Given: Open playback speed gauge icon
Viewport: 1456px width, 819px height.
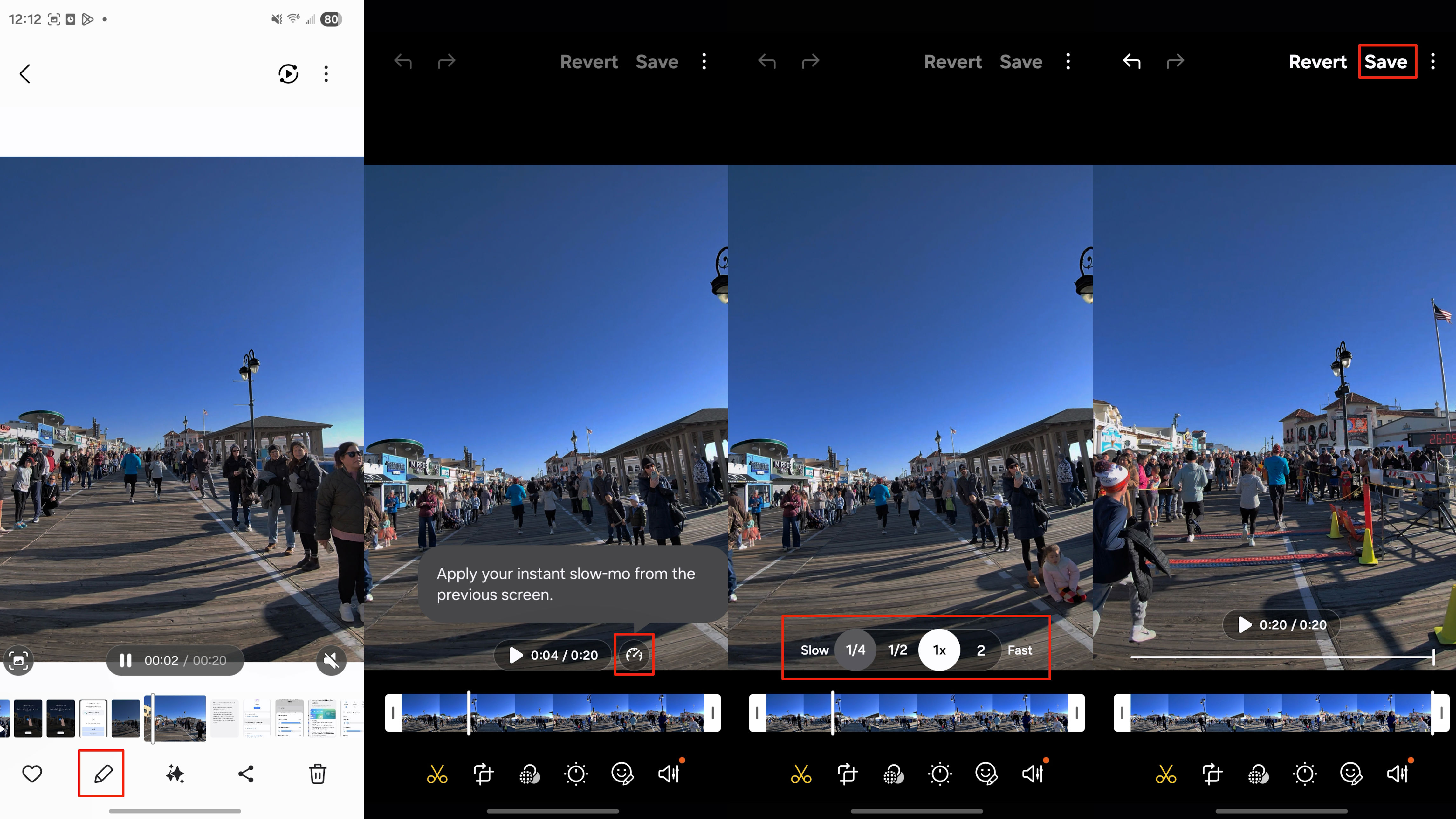Looking at the screenshot, I should (x=634, y=655).
